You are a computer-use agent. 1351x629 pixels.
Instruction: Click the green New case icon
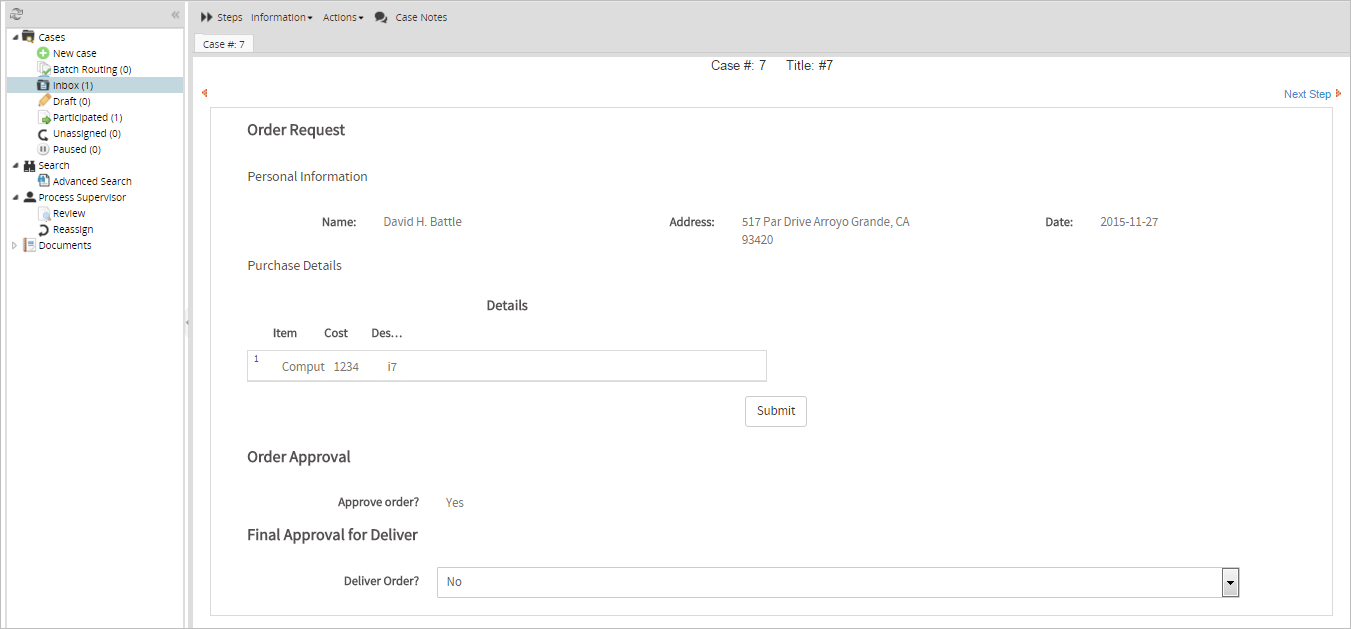[43, 53]
